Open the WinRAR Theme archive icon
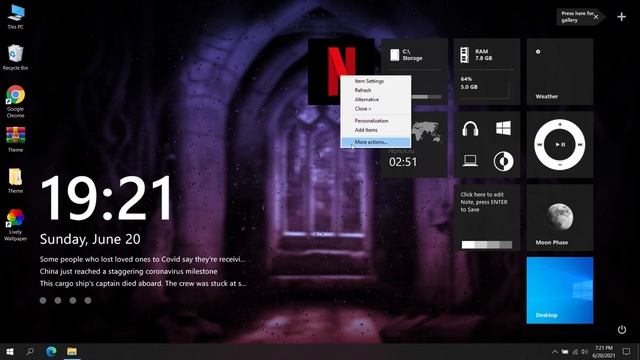The height and width of the screenshot is (360, 640). click(16, 139)
